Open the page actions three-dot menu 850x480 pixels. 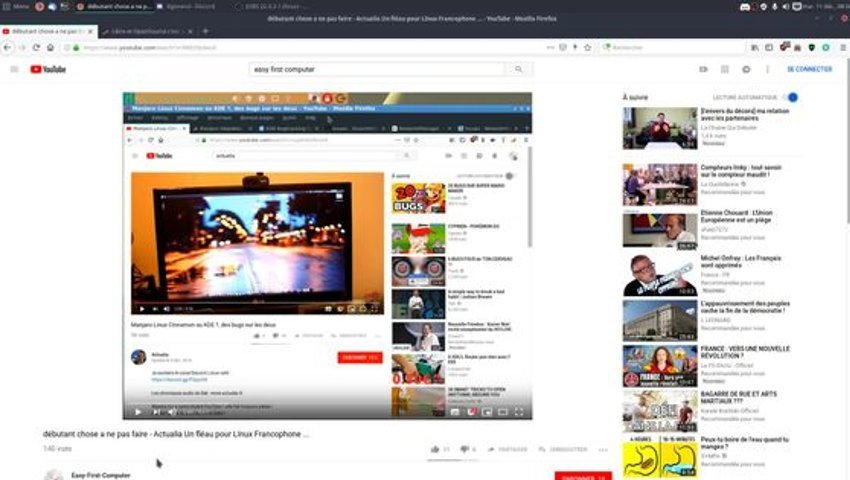[x=550, y=48]
